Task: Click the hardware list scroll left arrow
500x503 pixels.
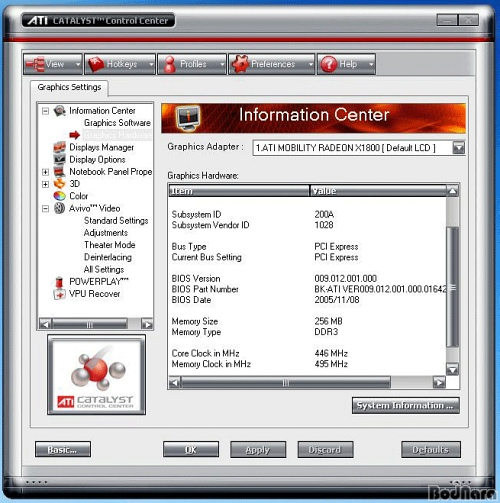Action: (174, 383)
